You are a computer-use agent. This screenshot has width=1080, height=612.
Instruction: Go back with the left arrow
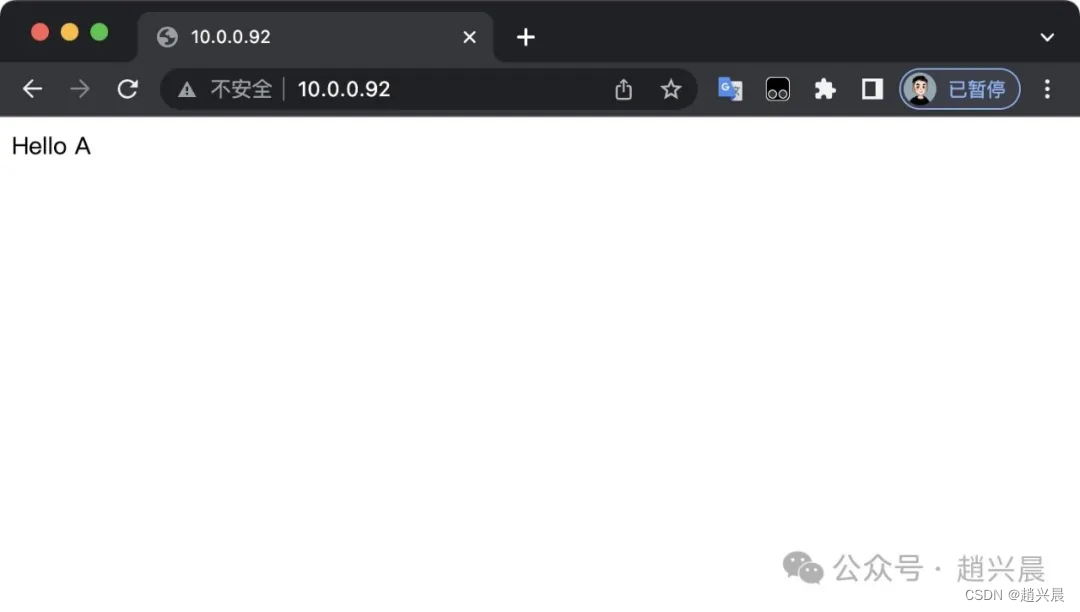click(x=32, y=89)
